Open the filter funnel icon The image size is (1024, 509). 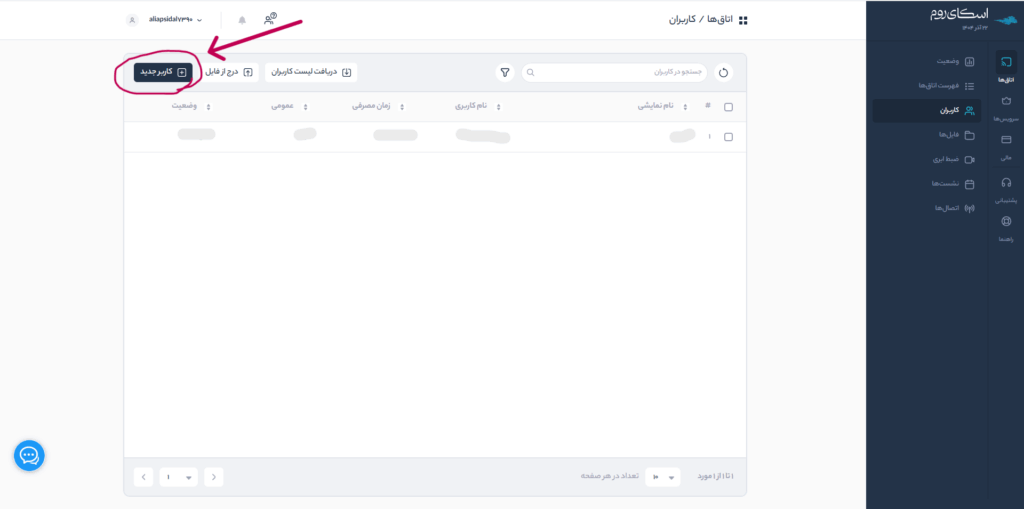click(505, 73)
